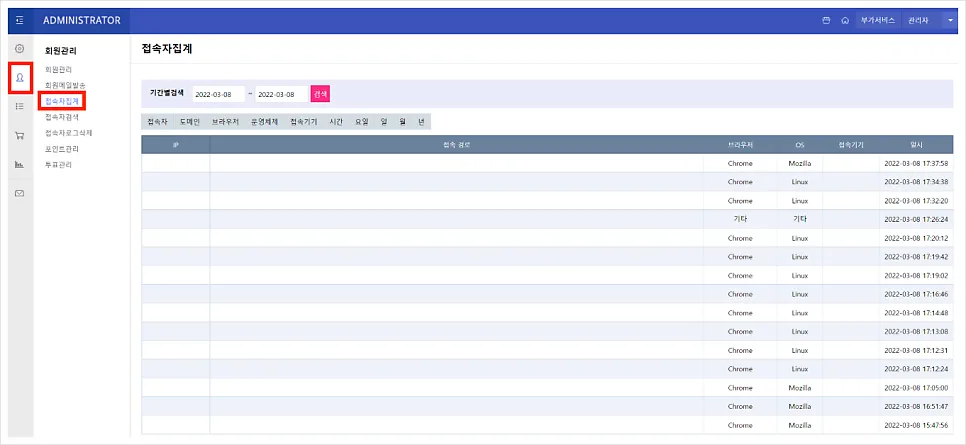The image size is (966, 445).
Task: Click Mozilla in the 15:47:56 row
Action: pos(800,425)
